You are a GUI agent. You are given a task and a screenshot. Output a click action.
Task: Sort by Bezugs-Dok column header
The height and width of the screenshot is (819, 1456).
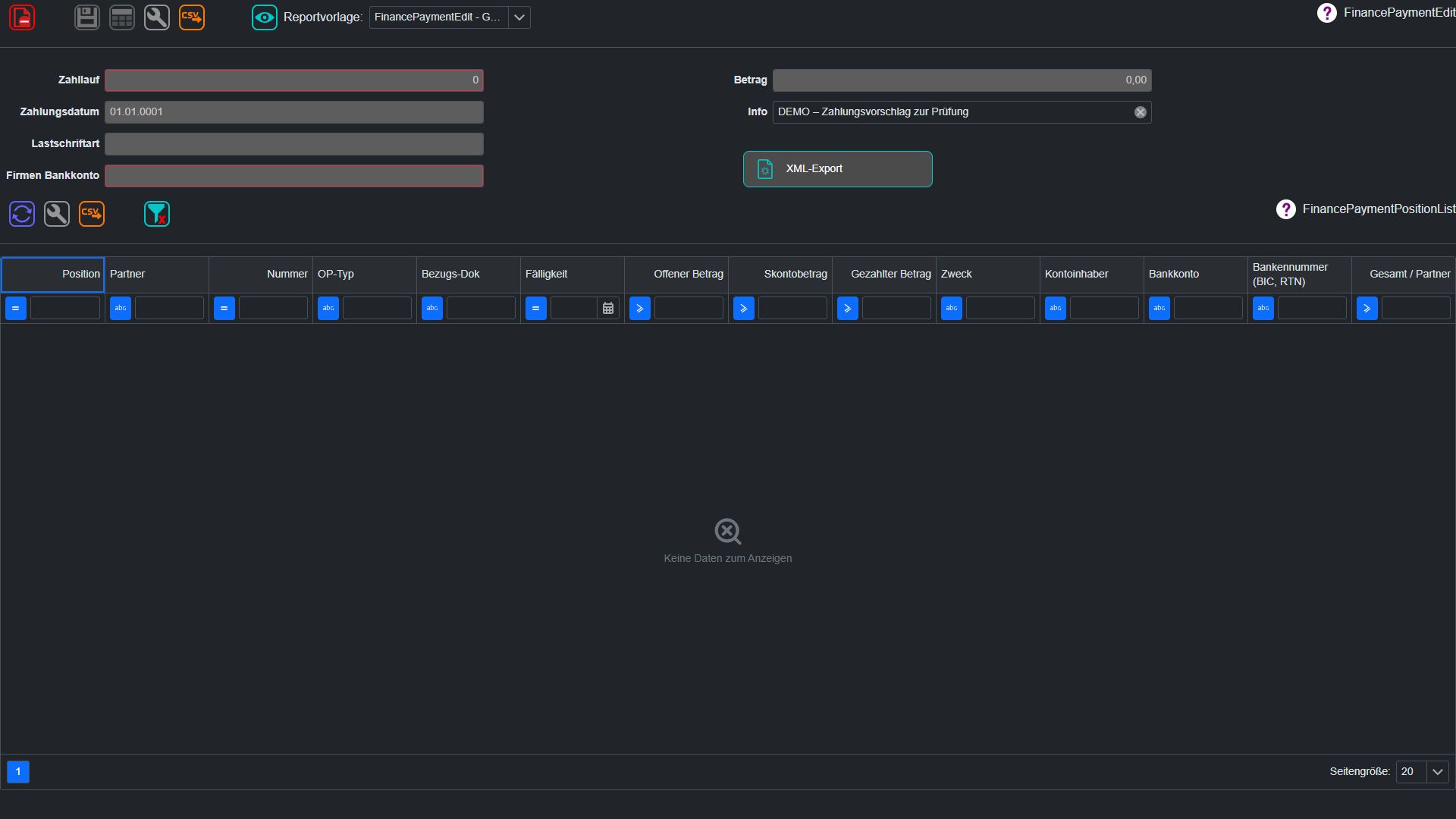coord(469,275)
